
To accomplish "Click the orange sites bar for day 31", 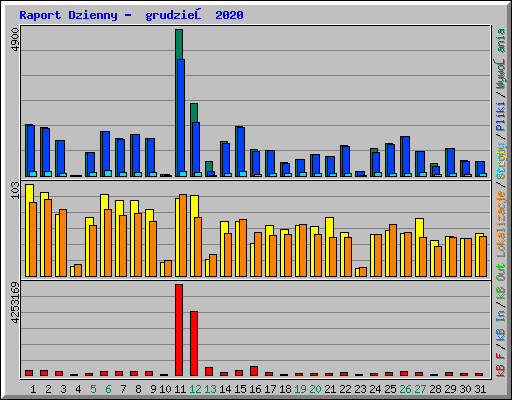I will tap(483, 256).
